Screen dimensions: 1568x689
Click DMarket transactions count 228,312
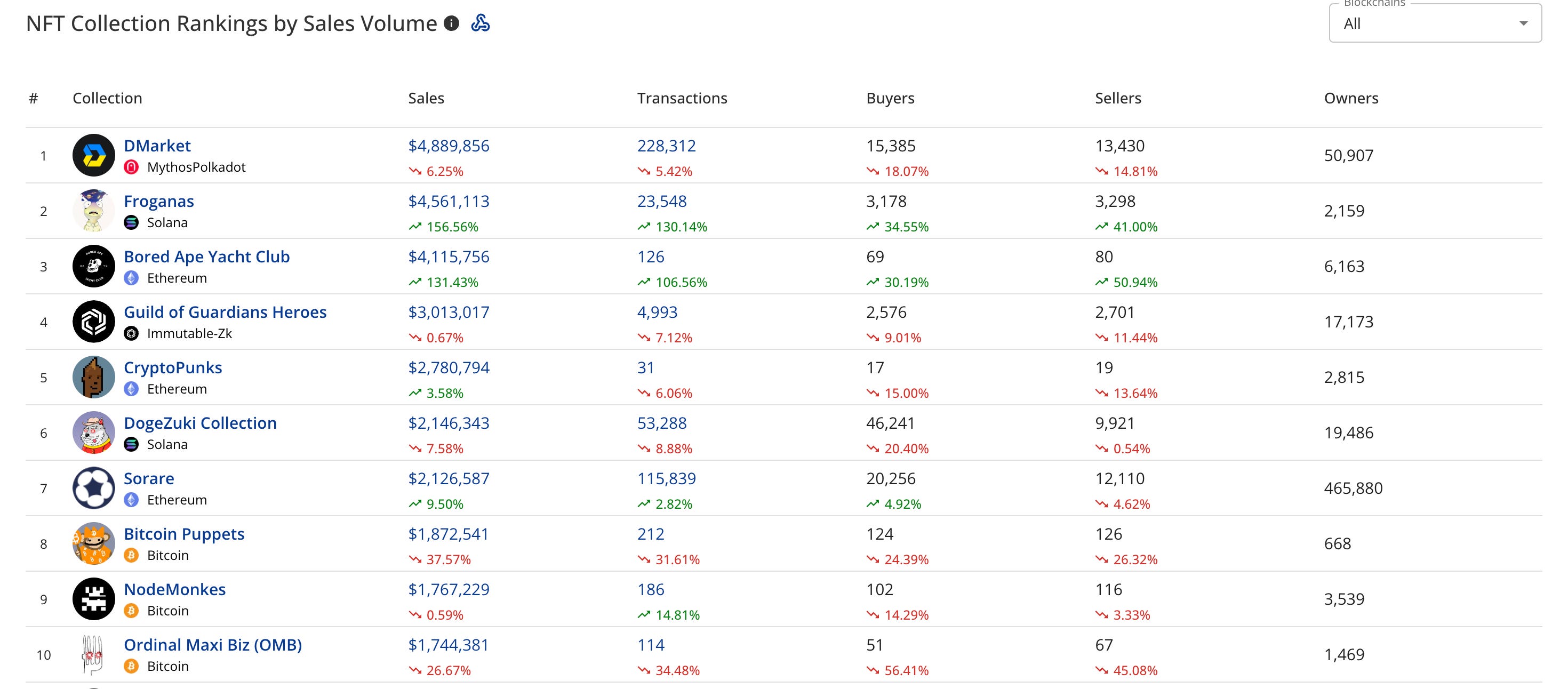(666, 146)
